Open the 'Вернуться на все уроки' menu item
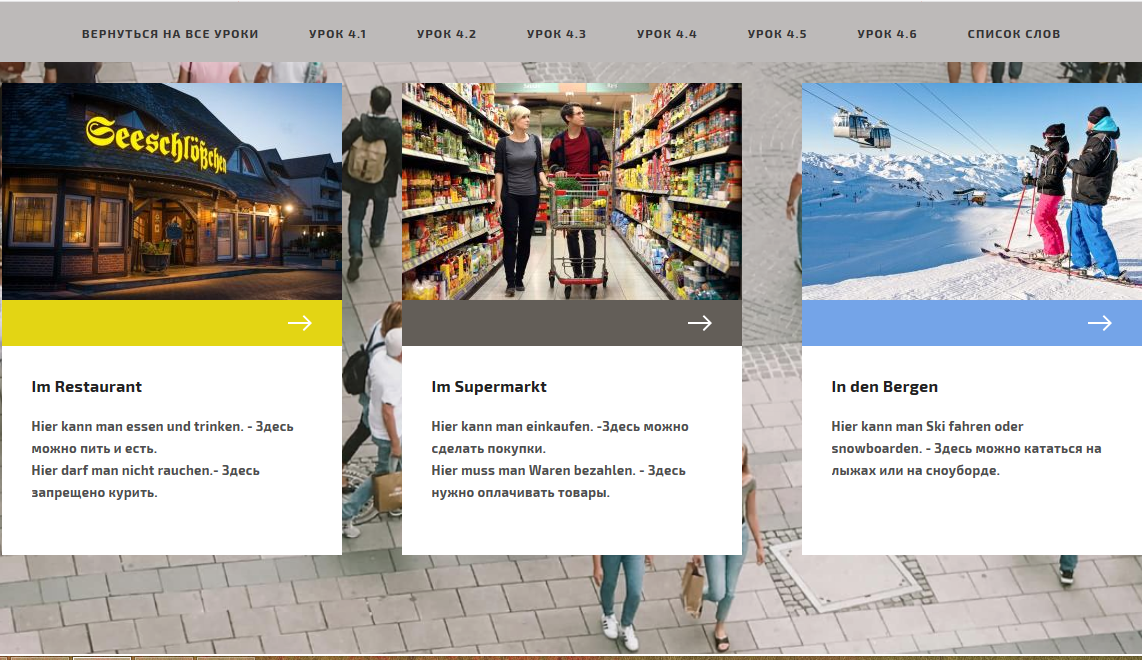 [x=170, y=34]
